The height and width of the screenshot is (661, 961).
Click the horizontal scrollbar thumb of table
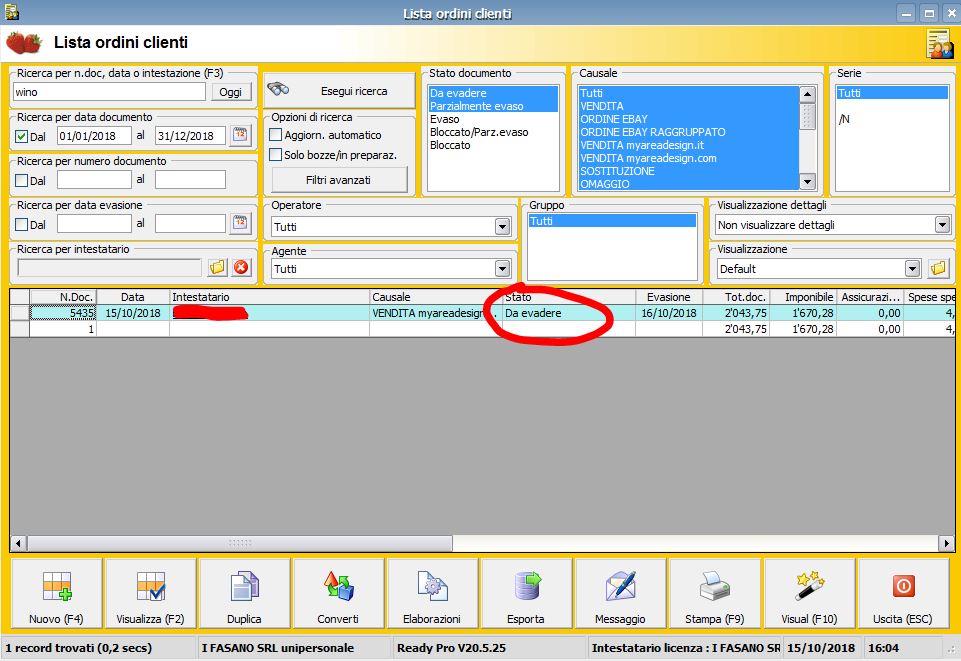coord(240,543)
